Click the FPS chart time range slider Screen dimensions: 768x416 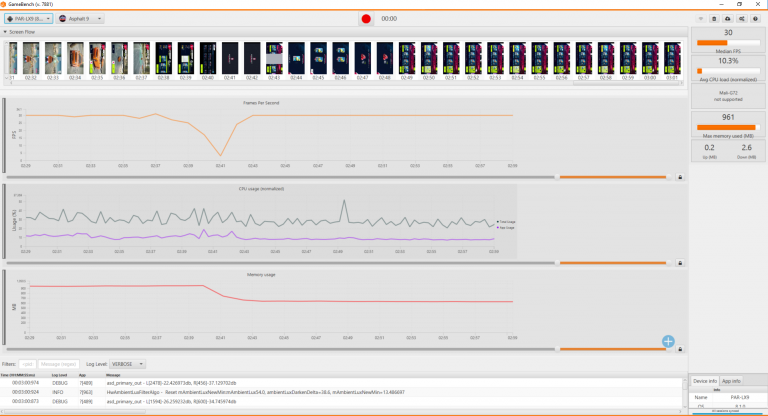pos(338,177)
